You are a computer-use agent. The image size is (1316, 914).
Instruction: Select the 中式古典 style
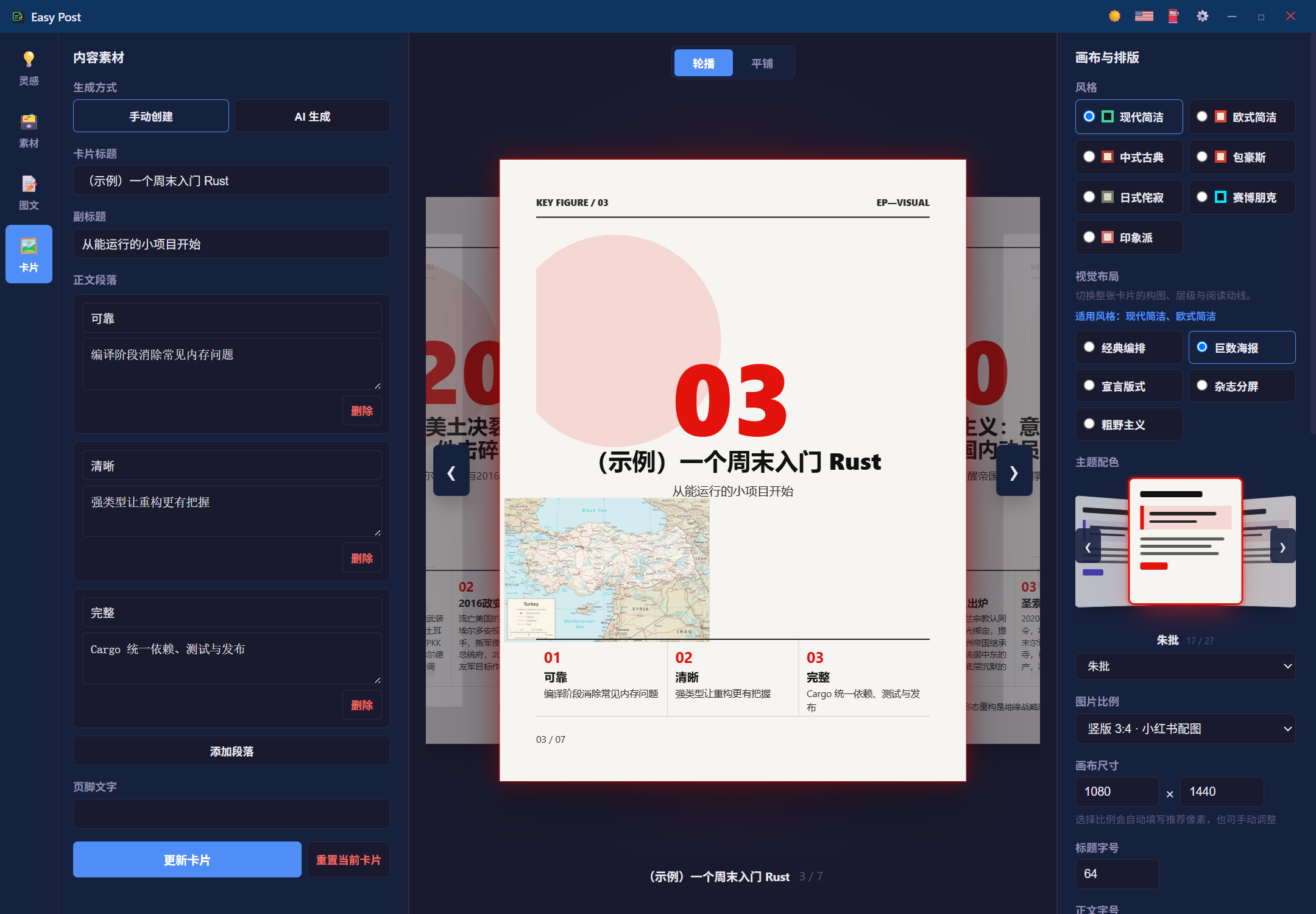click(1129, 157)
